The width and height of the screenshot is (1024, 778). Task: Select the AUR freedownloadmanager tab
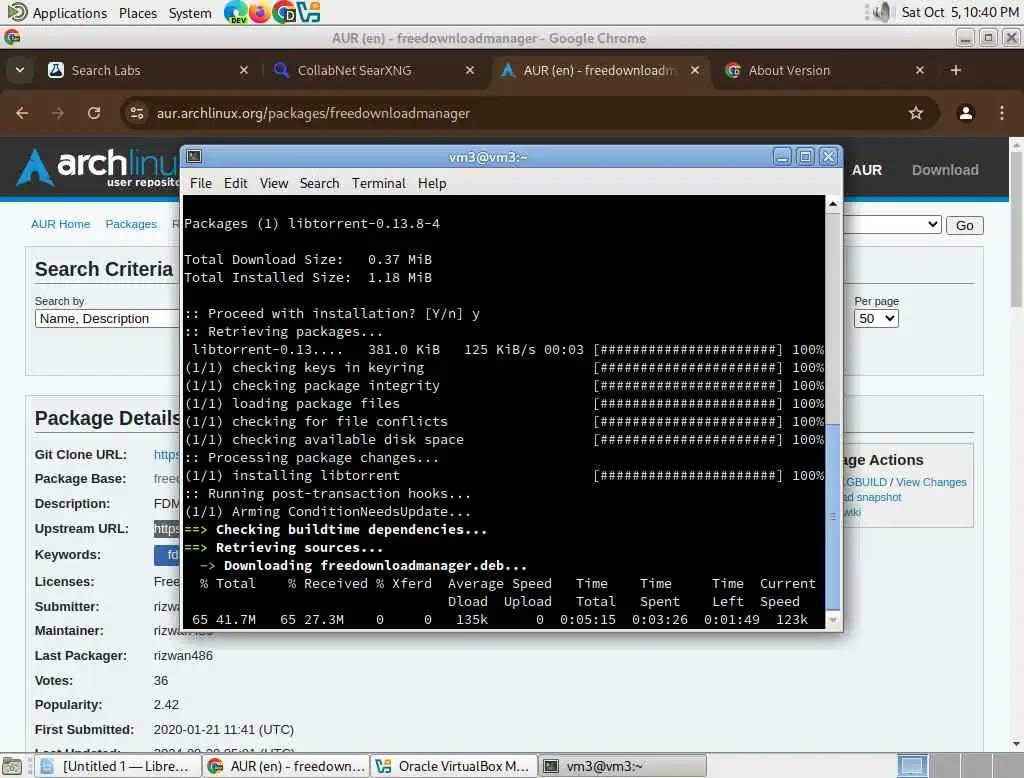[598, 70]
